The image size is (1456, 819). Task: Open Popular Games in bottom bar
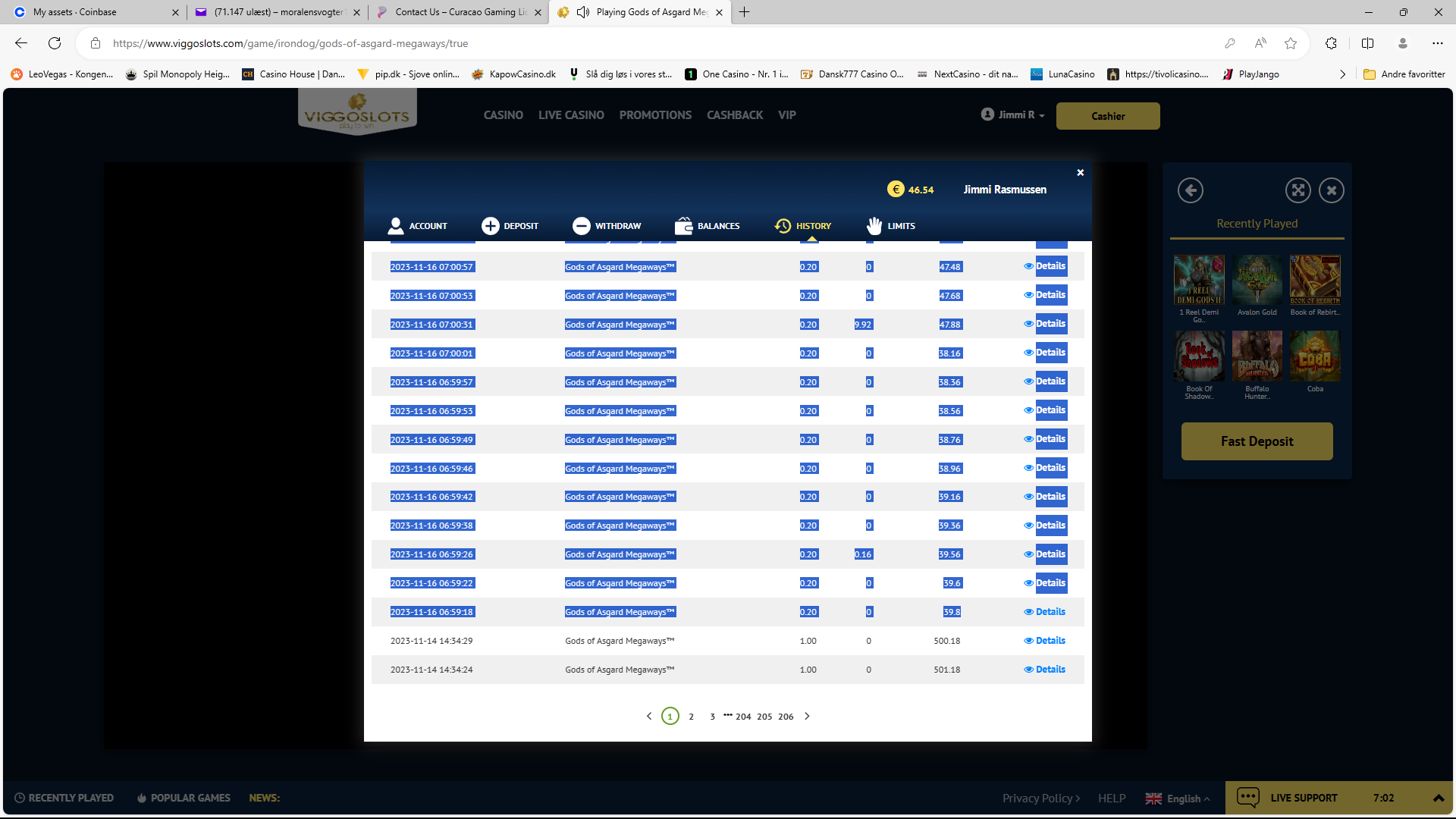pyautogui.click(x=184, y=798)
